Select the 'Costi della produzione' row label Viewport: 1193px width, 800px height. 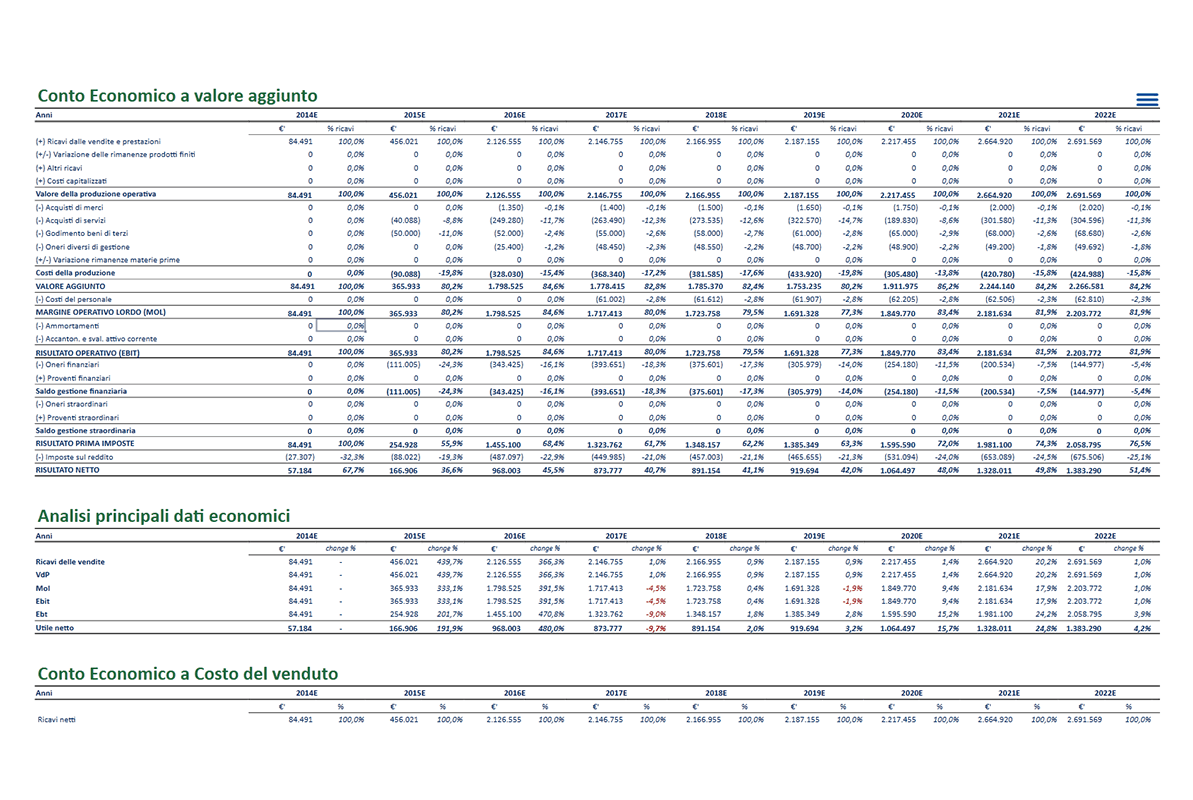(x=75, y=273)
